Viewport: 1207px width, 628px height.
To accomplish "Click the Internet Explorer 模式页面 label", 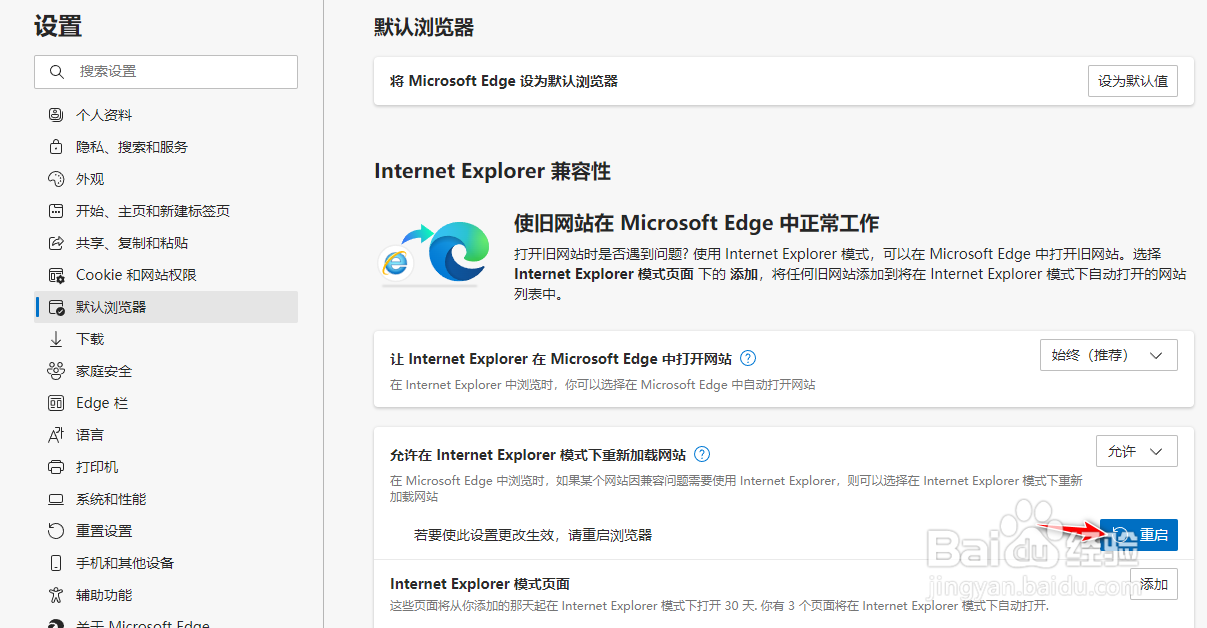I will 480,584.
